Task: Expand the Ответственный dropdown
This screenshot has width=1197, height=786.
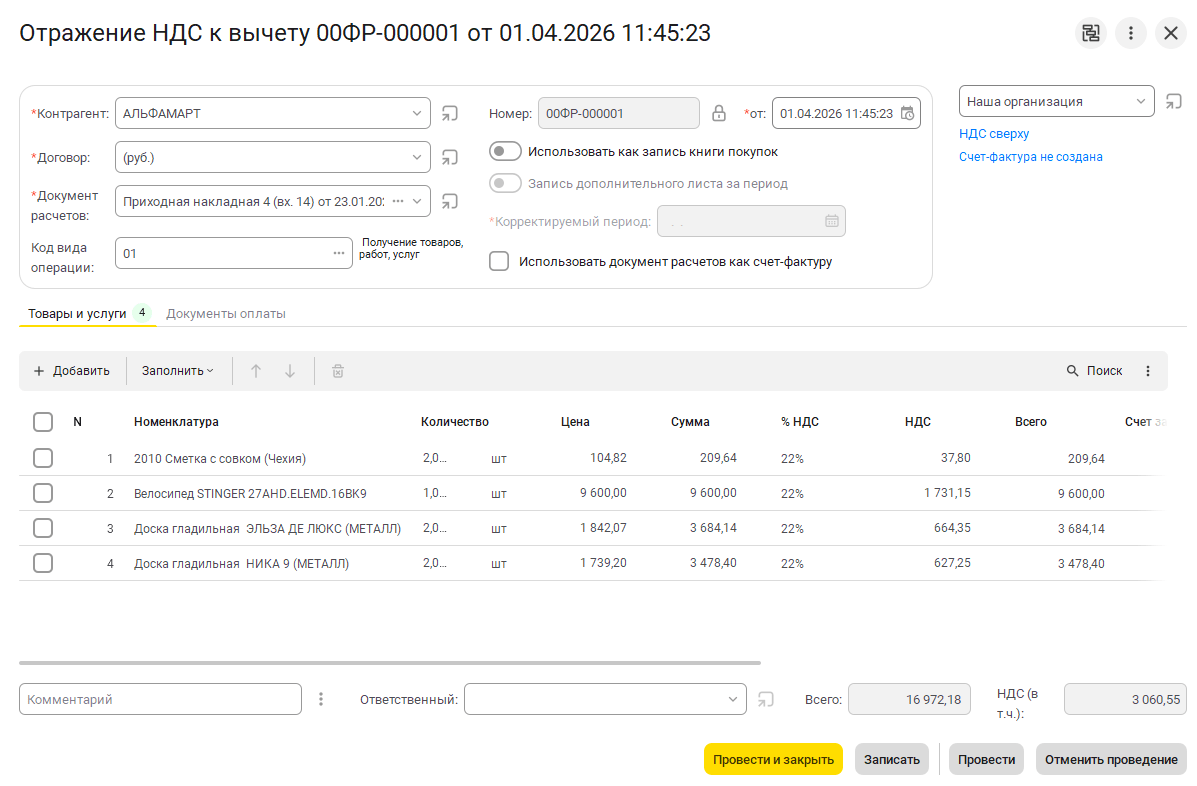Action: pyautogui.click(x=732, y=700)
